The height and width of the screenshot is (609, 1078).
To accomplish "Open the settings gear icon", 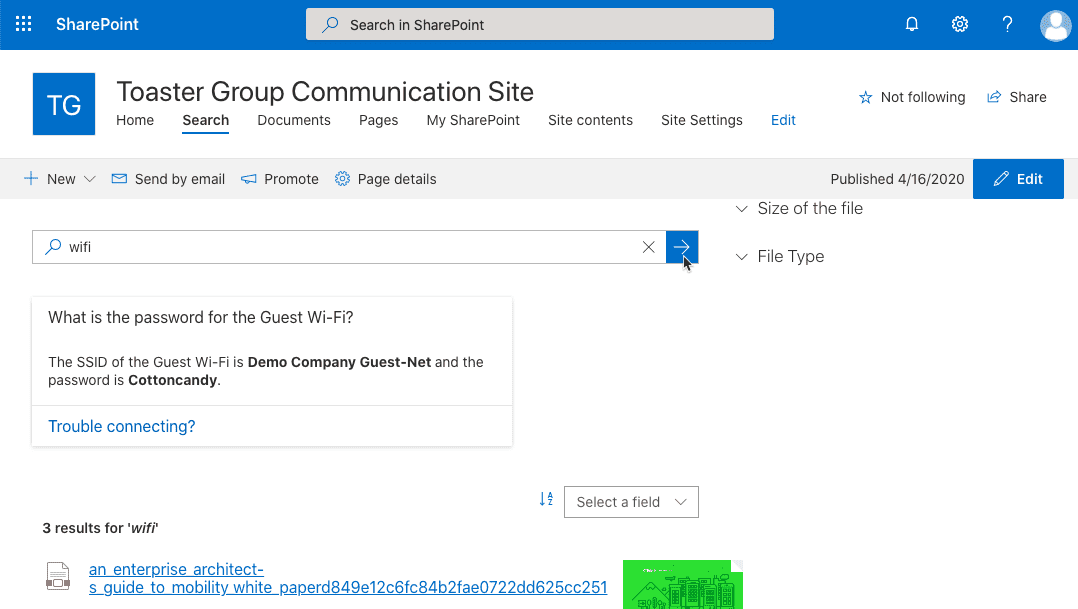I will pos(960,24).
